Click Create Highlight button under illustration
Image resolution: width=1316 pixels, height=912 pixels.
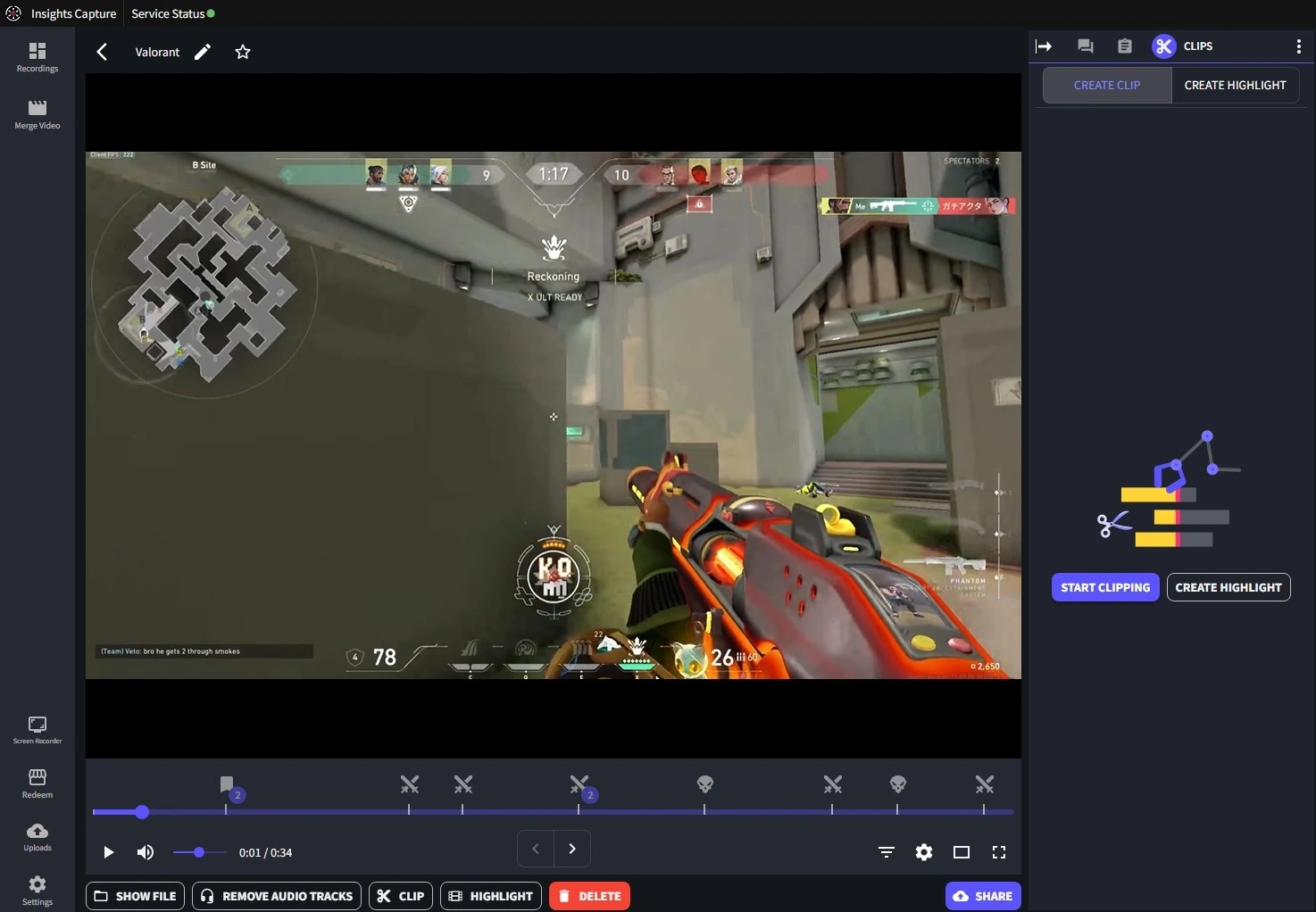pos(1229,587)
